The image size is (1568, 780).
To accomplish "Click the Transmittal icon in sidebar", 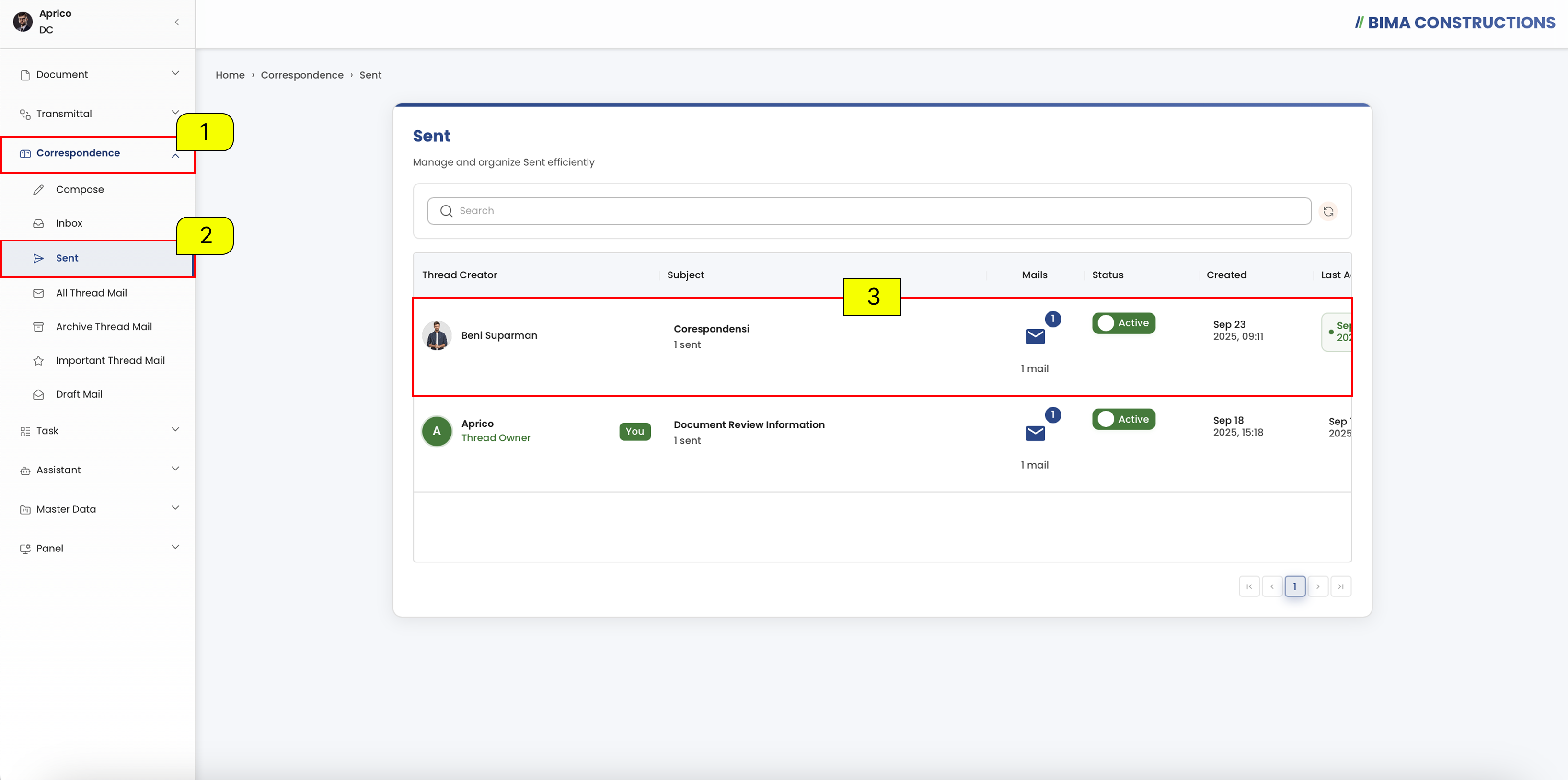I will click(x=25, y=114).
